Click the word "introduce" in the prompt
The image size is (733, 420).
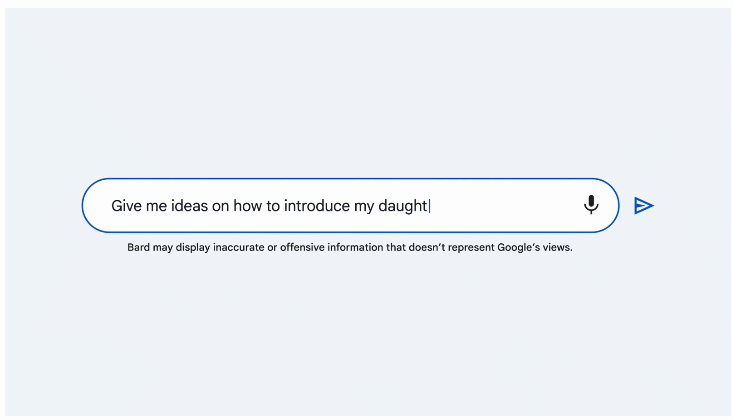[x=316, y=205]
